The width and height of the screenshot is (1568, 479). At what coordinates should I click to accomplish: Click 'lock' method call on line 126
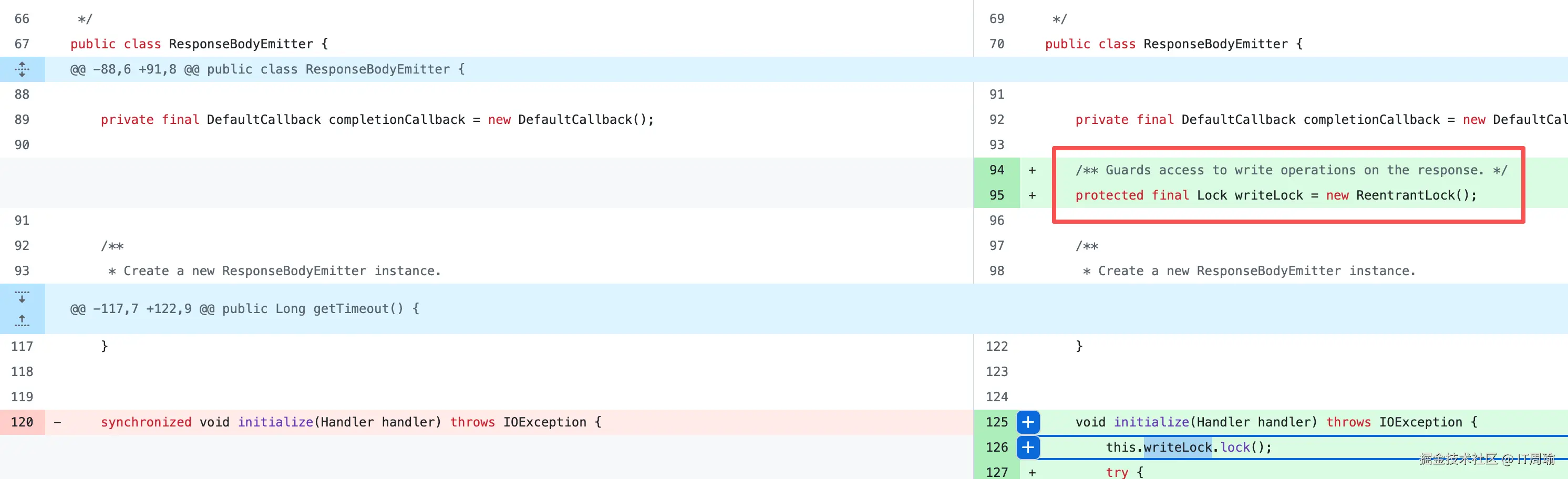(x=1235, y=447)
